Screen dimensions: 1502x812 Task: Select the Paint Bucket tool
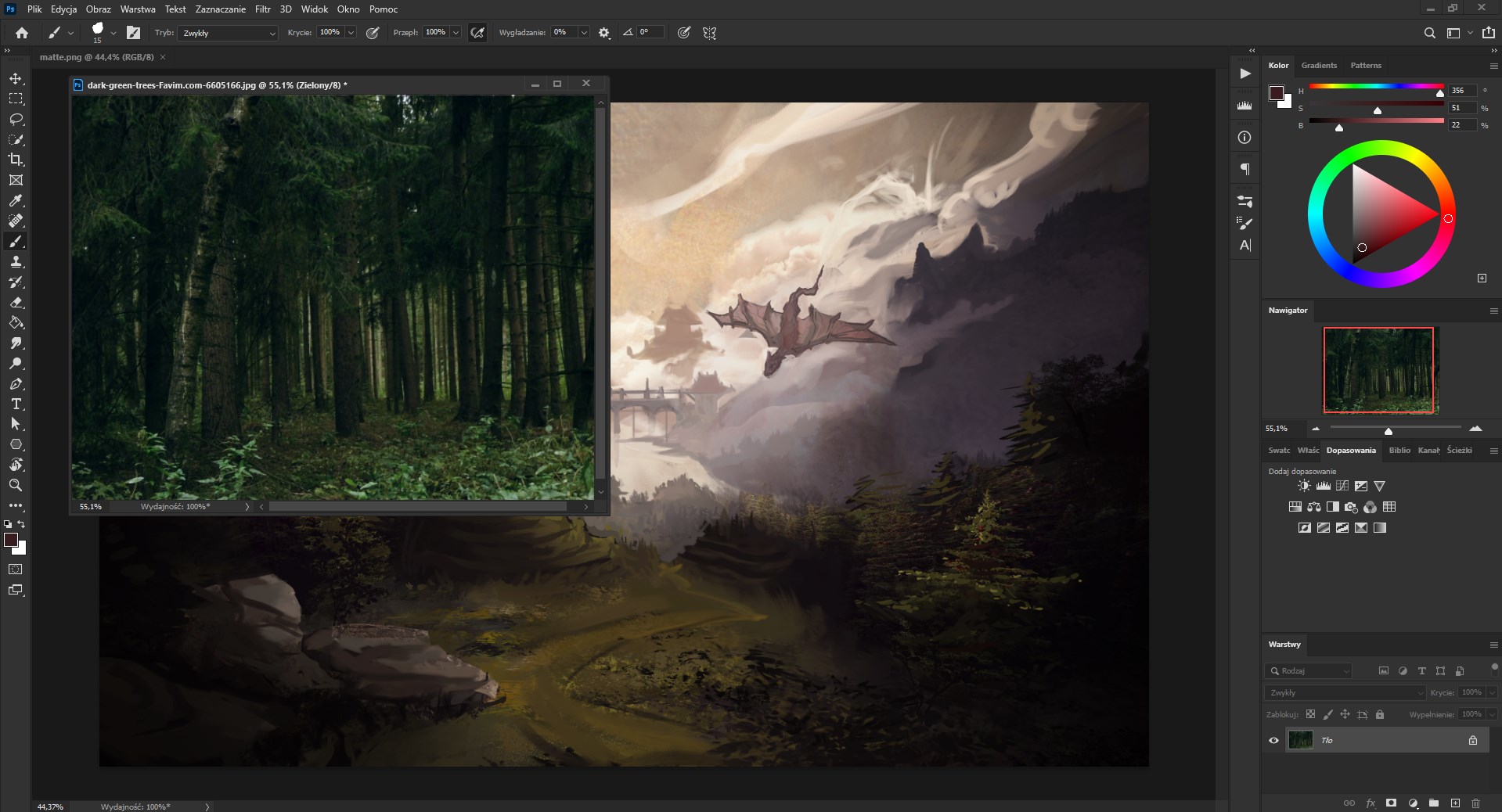[16, 322]
